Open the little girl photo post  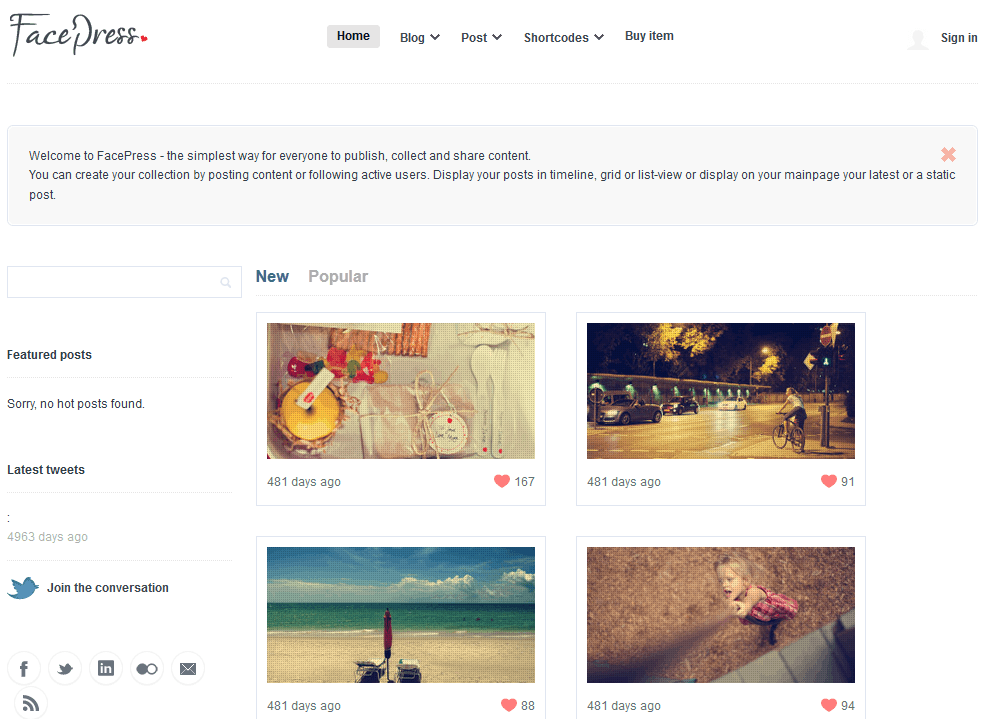[720, 615]
